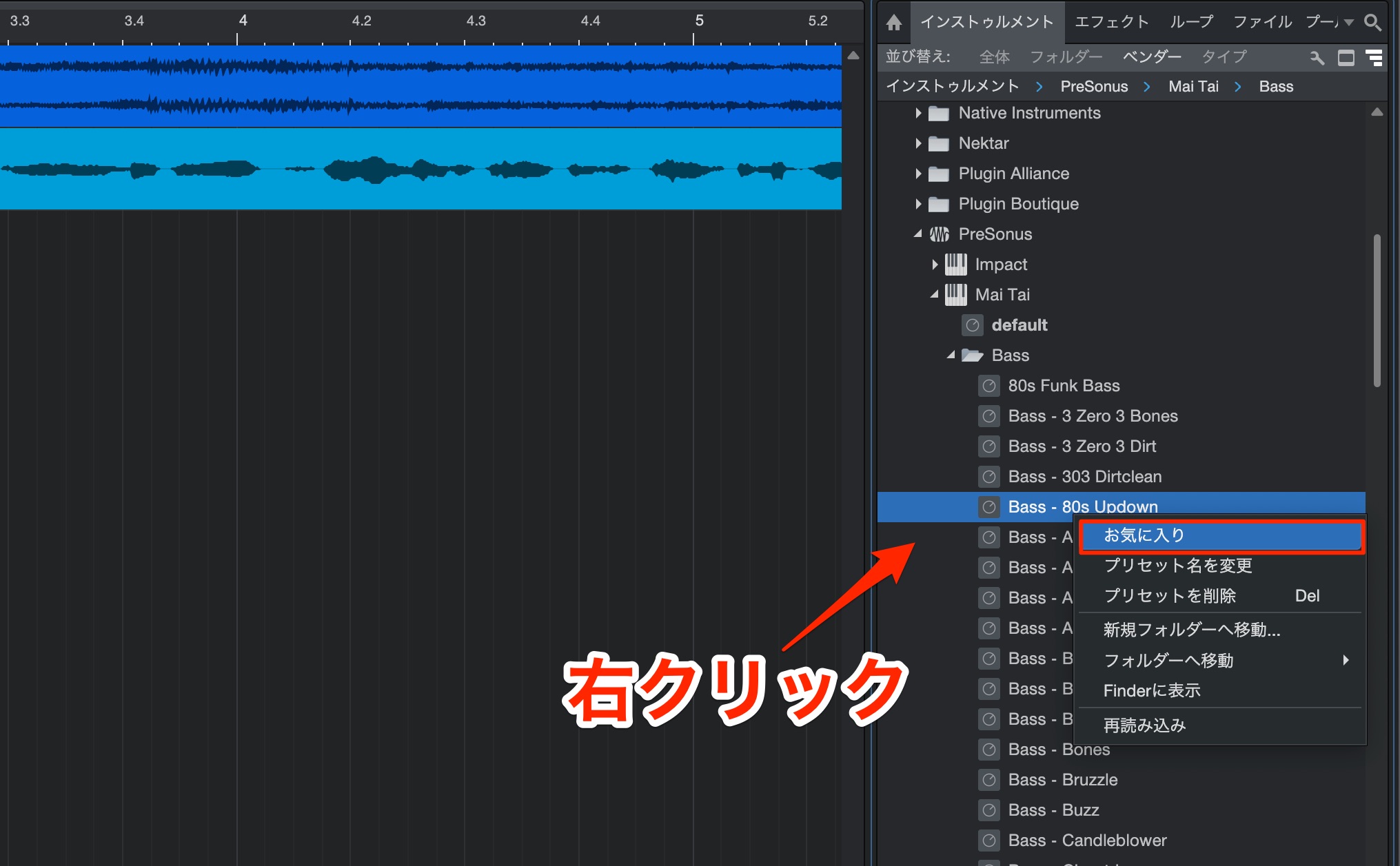Select the dark blue stereo audio clip

(x=420, y=86)
